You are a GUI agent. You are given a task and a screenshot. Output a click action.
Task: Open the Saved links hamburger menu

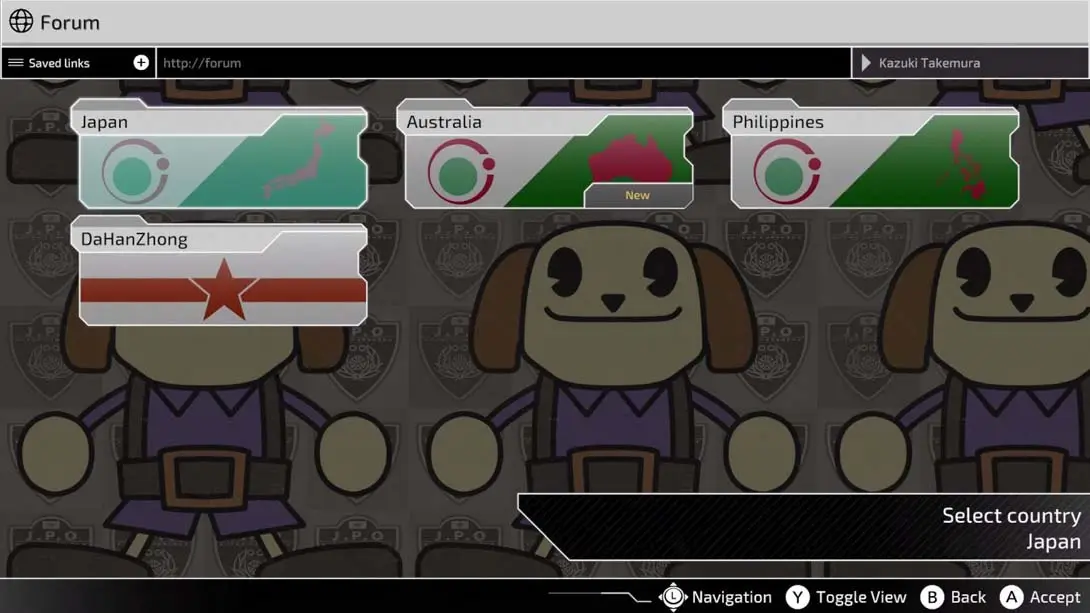[x=16, y=63]
